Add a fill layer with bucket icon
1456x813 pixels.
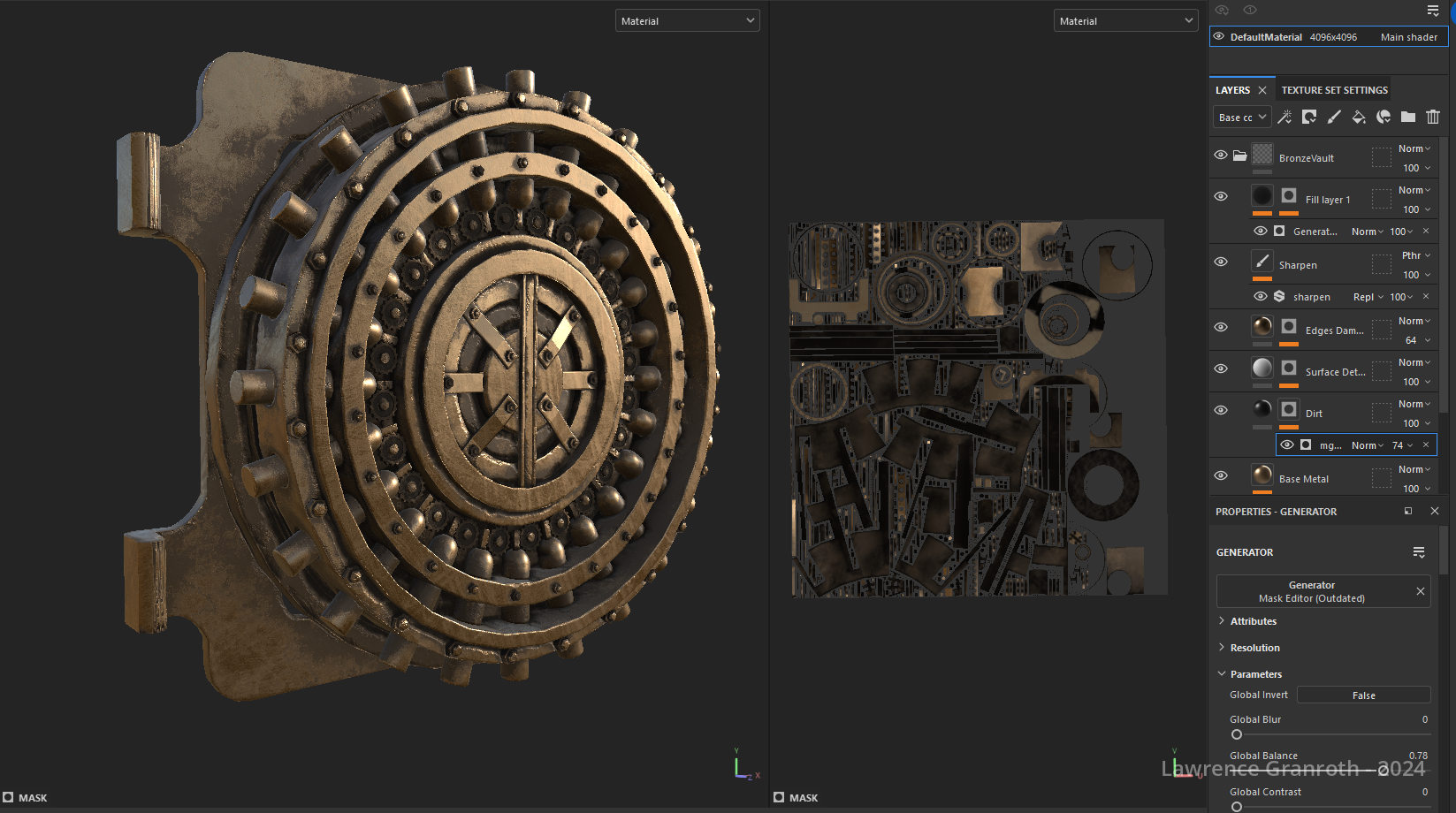pyautogui.click(x=1359, y=117)
